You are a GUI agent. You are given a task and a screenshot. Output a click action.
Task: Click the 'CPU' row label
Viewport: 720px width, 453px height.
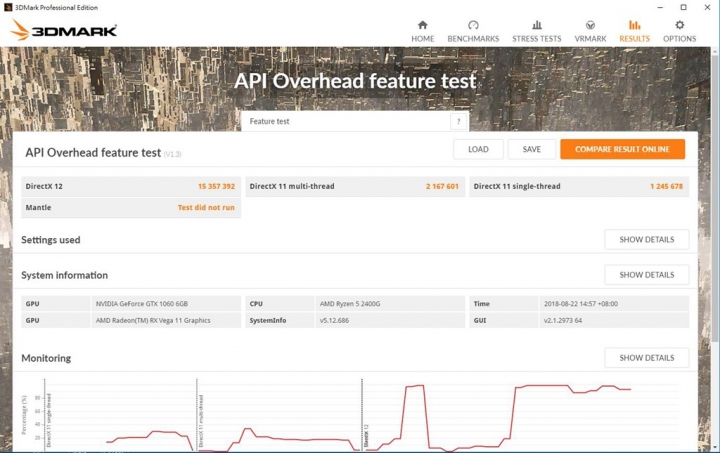[256, 304]
